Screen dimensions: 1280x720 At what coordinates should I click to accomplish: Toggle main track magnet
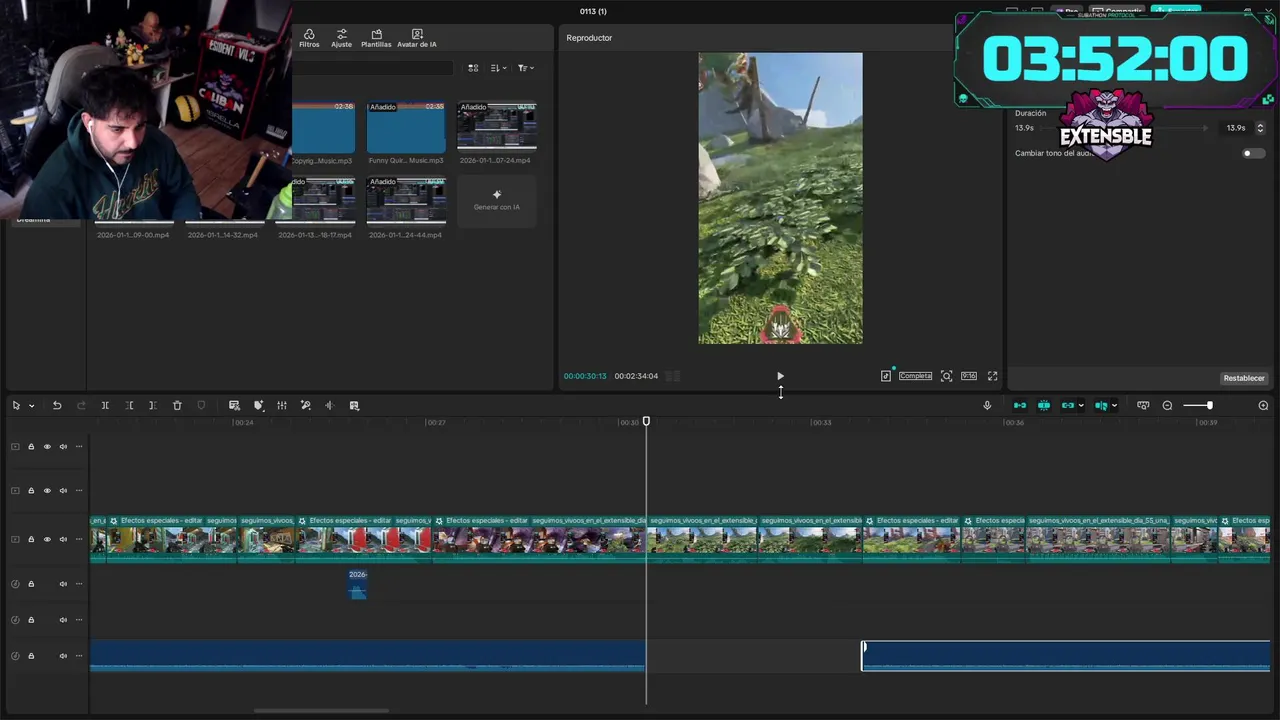pos(1020,405)
